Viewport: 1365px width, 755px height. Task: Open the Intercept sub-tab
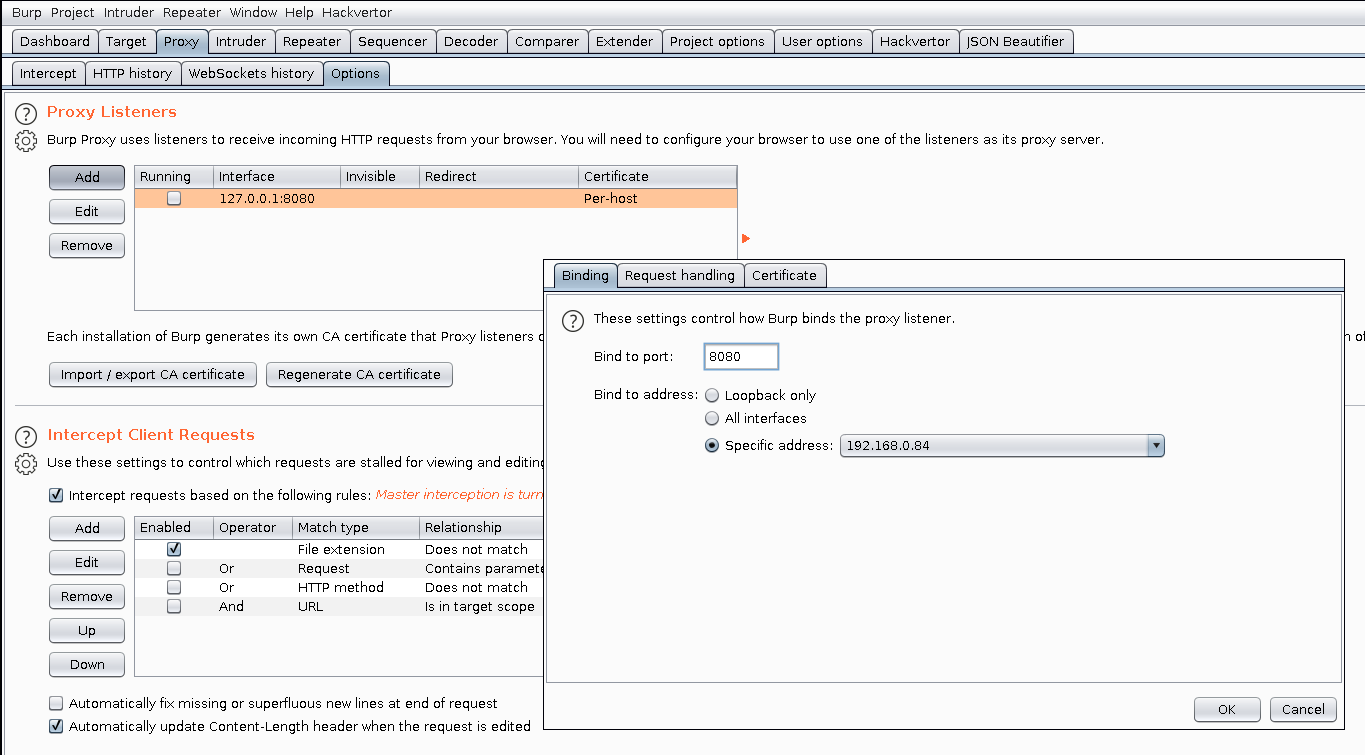click(x=48, y=73)
